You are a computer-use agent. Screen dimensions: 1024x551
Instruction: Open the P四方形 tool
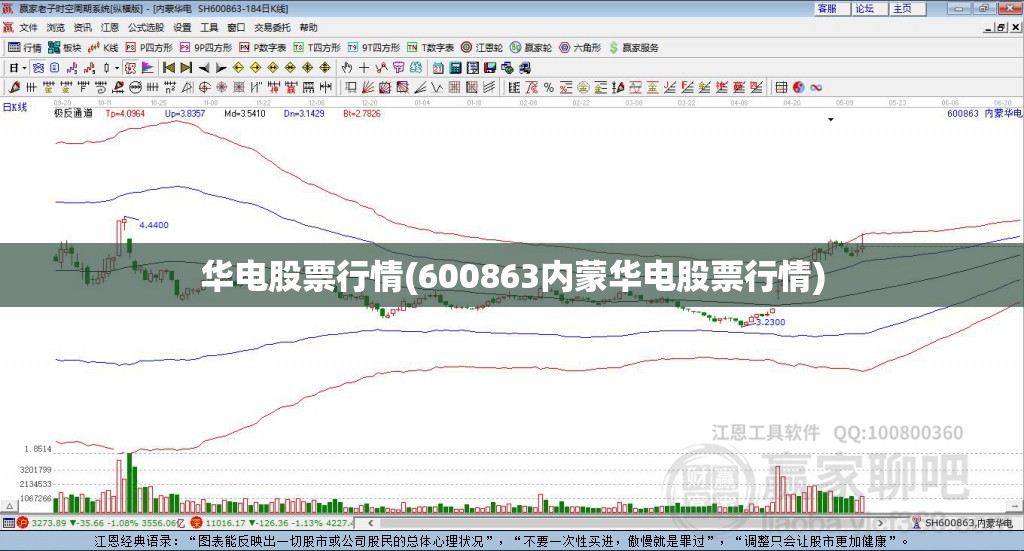[x=149, y=48]
